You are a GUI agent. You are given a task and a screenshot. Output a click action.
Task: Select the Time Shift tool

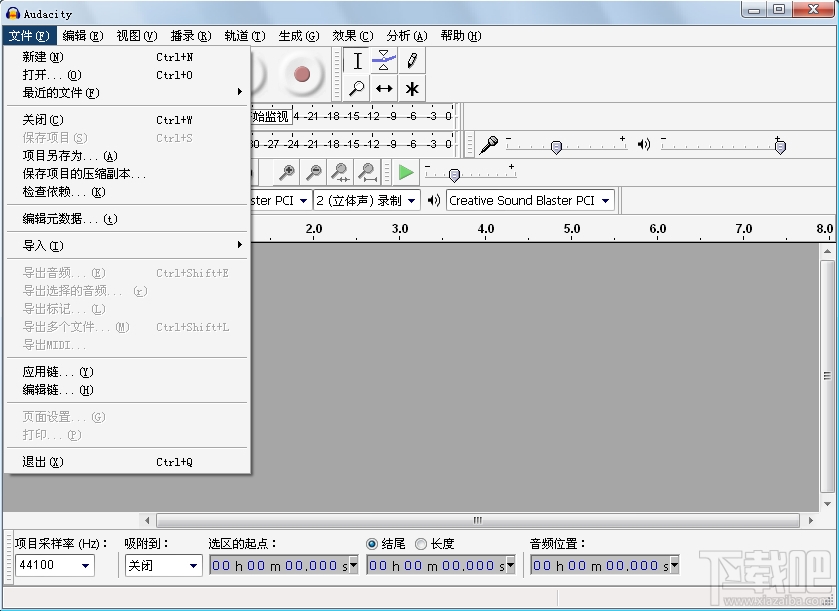coord(383,90)
